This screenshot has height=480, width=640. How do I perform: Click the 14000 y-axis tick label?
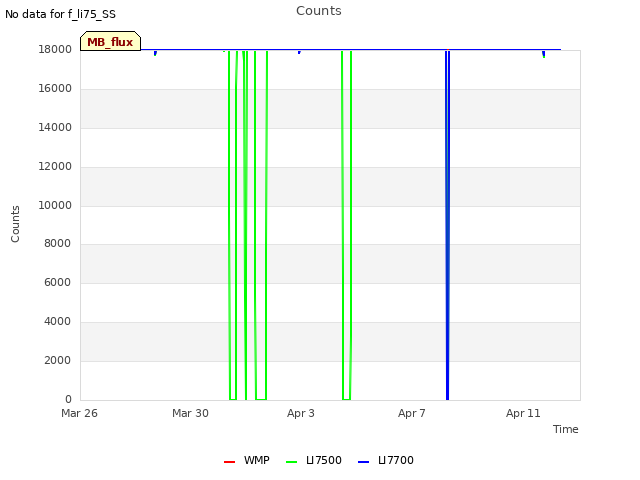[55, 127]
